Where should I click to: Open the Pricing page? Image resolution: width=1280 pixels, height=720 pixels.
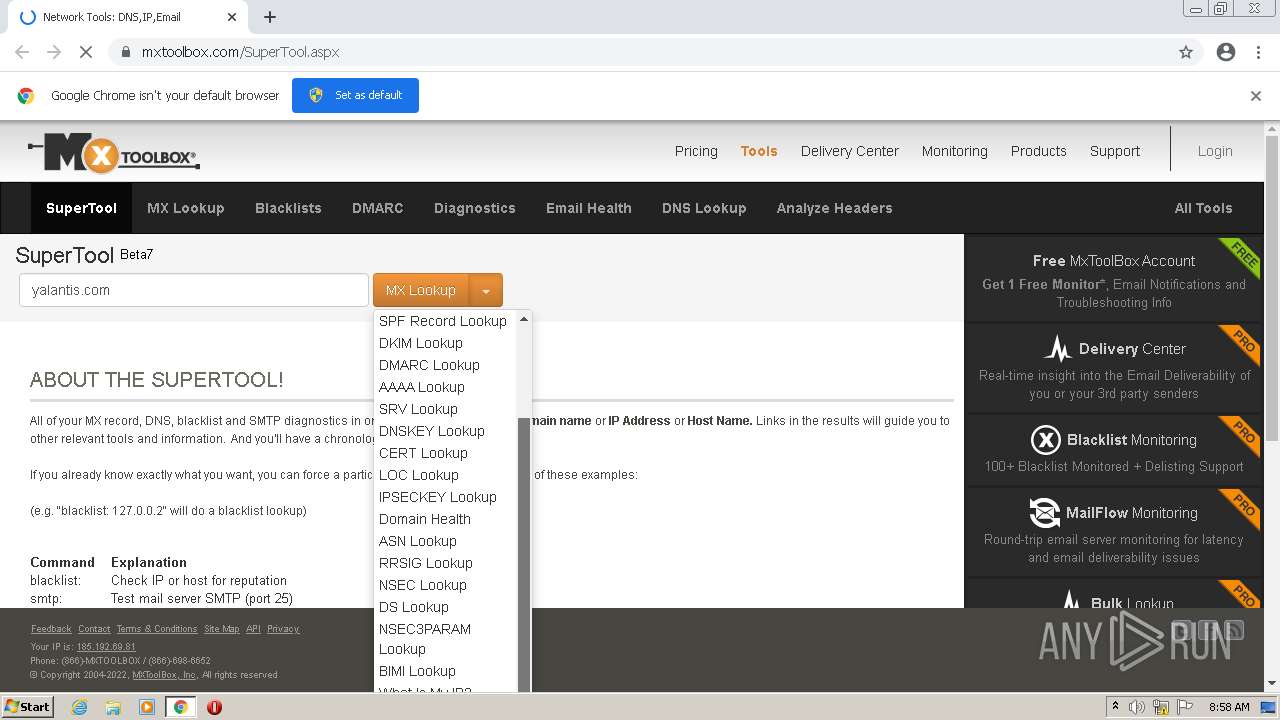click(x=696, y=151)
